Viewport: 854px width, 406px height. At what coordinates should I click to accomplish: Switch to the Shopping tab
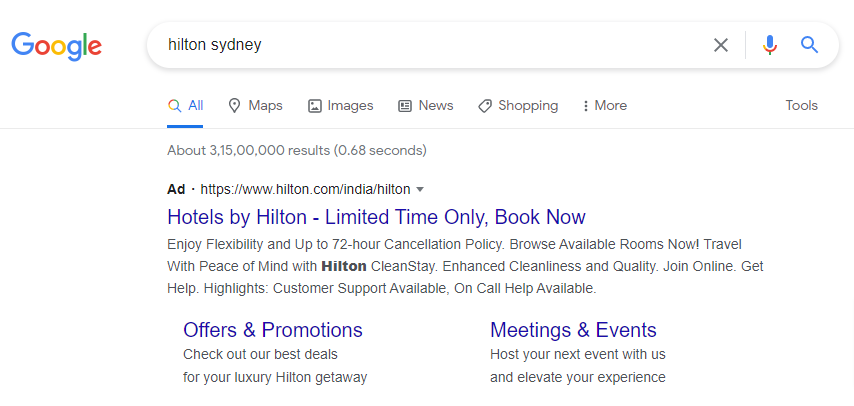518,106
